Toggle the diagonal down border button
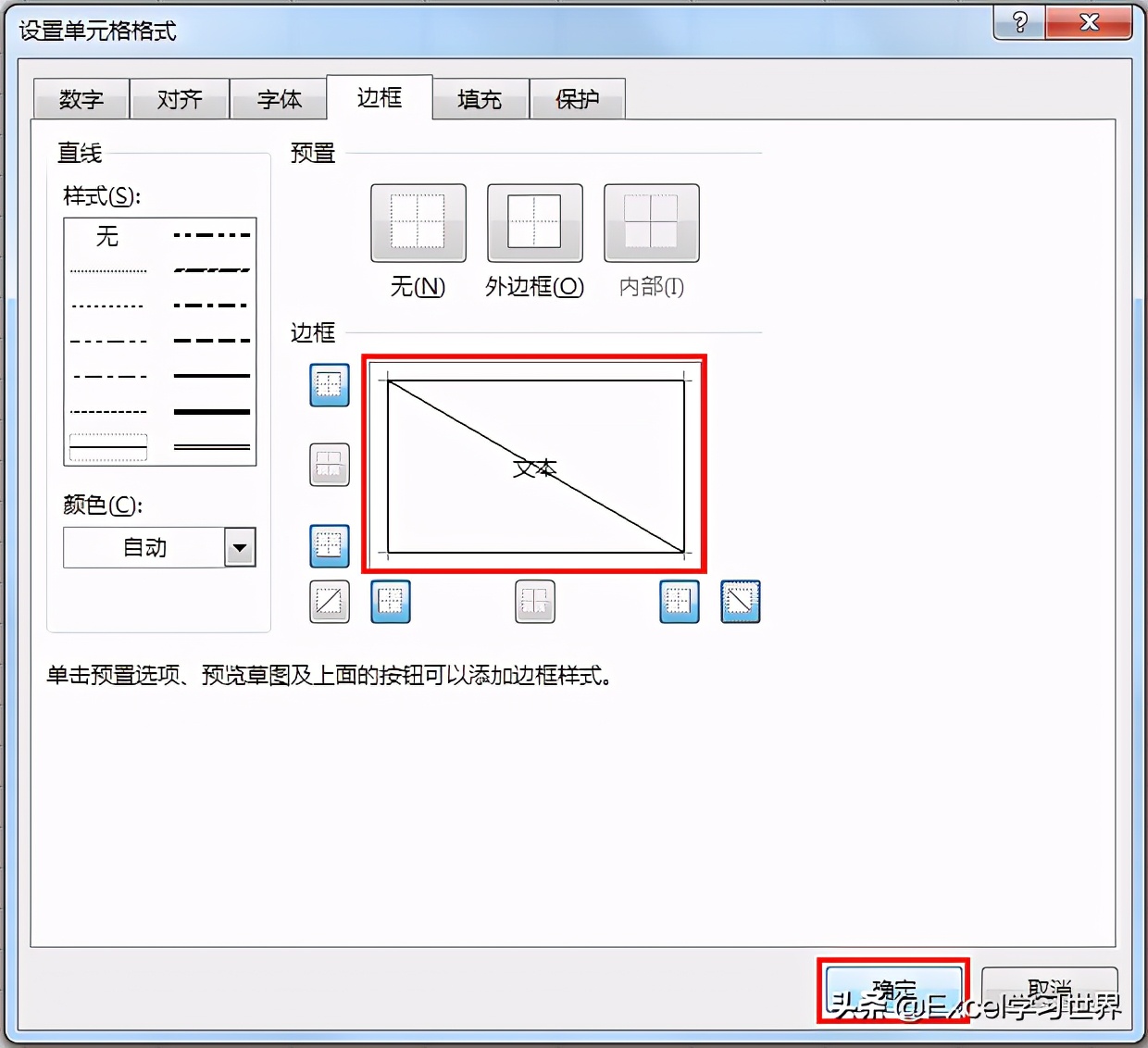This screenshot has height=1048, width=1148. pos(741,602)
